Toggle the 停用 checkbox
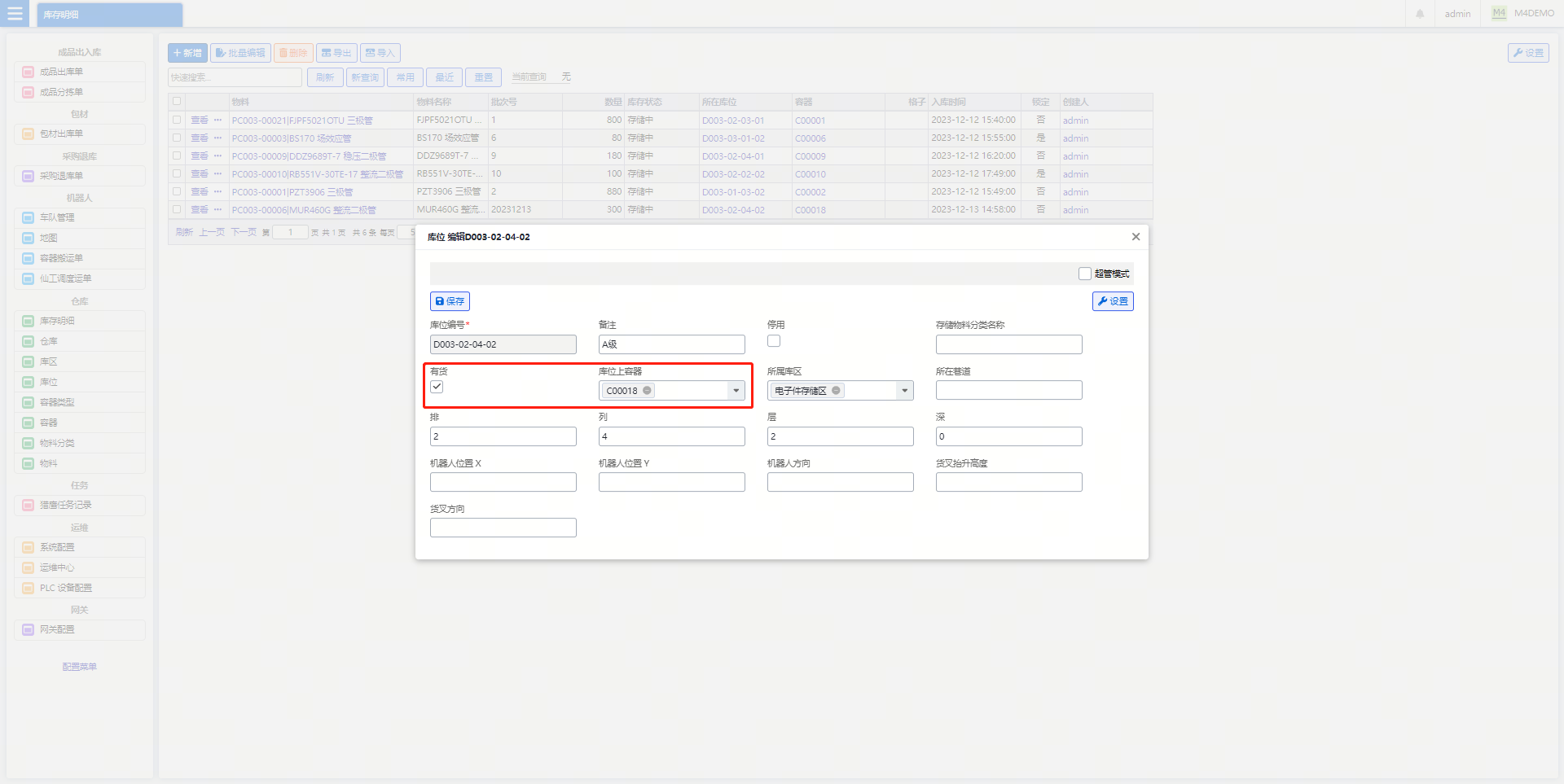 pos(774,341)
